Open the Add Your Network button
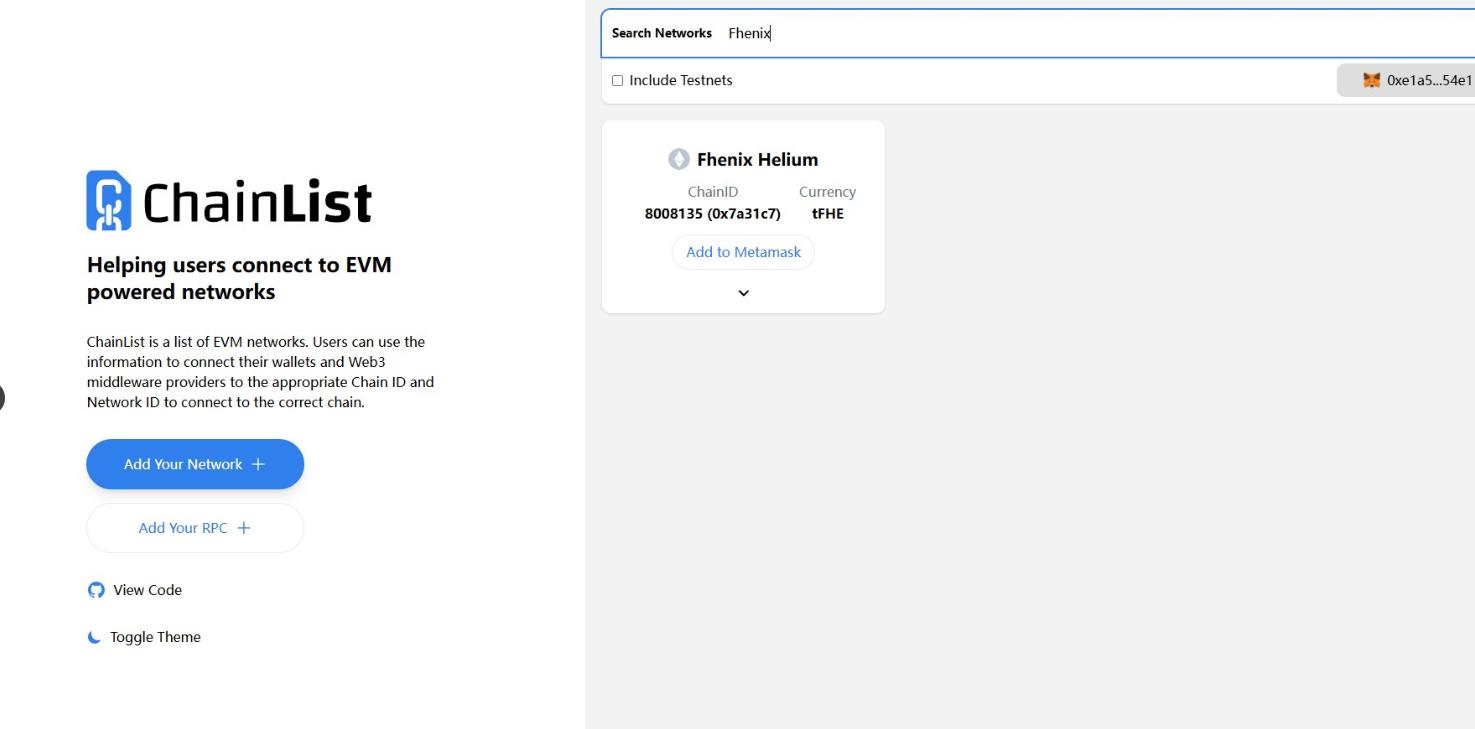1475x729 pixels. click(195, 464)
